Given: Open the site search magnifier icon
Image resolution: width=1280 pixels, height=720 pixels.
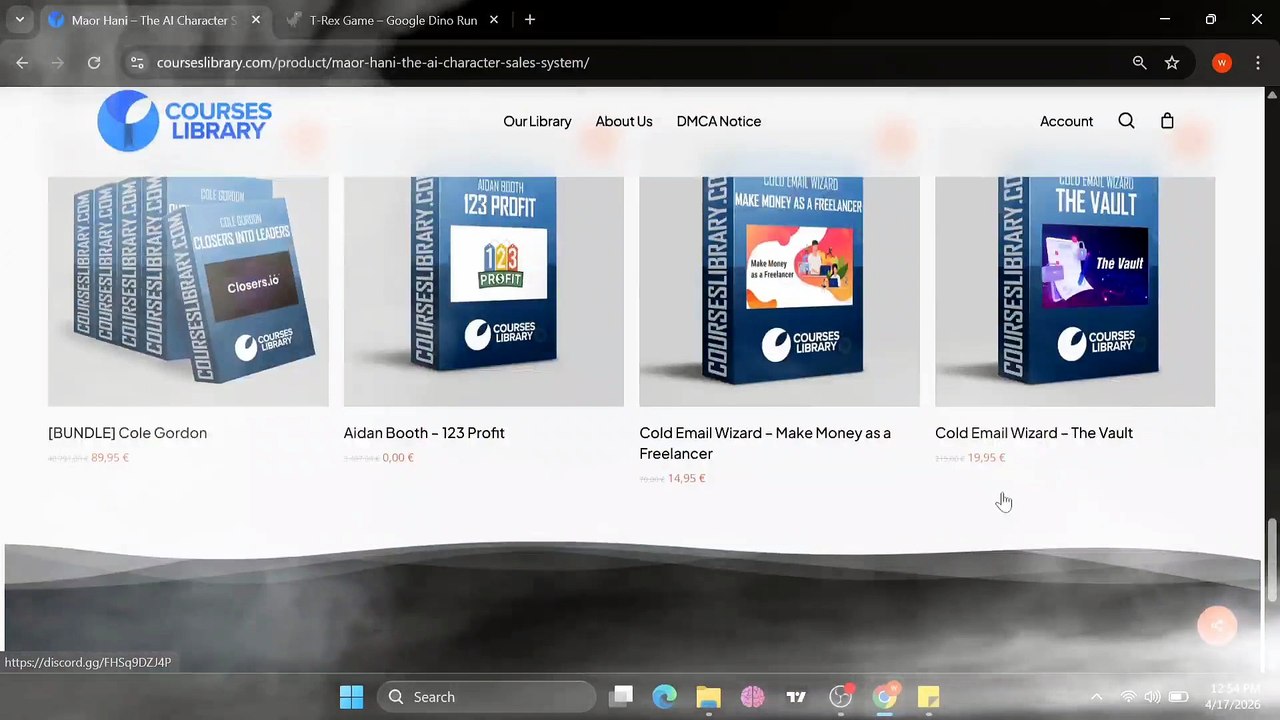Looking at the screenshot, I should (1126, 121).
